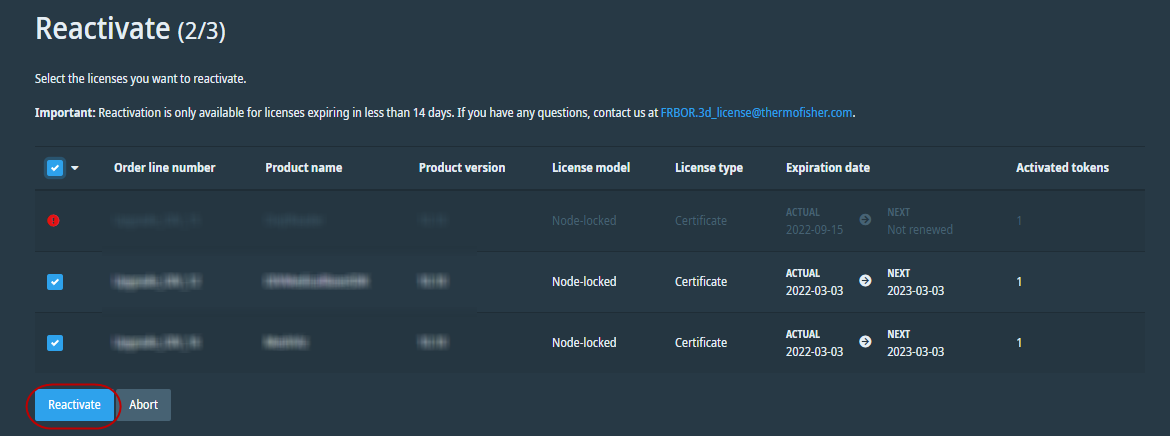1170x436 pixels.
Task: Toggle the select-all checkbox in the table header
Action: point(55,168)
